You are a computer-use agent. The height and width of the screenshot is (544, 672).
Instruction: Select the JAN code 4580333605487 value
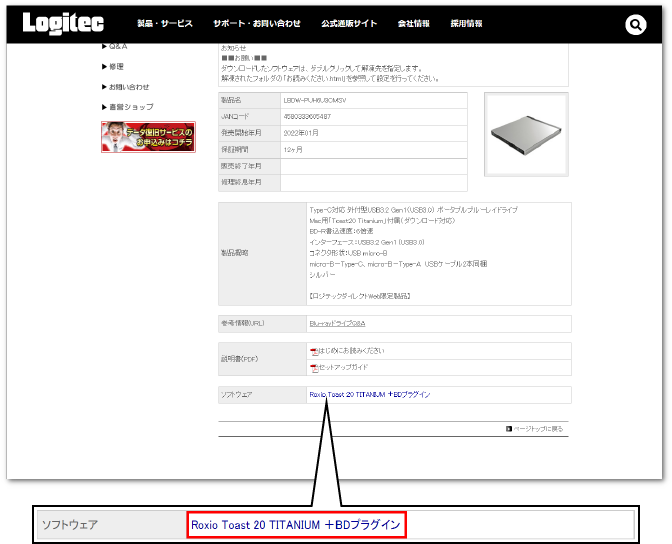pyautogui.click(x=307, y=117)
